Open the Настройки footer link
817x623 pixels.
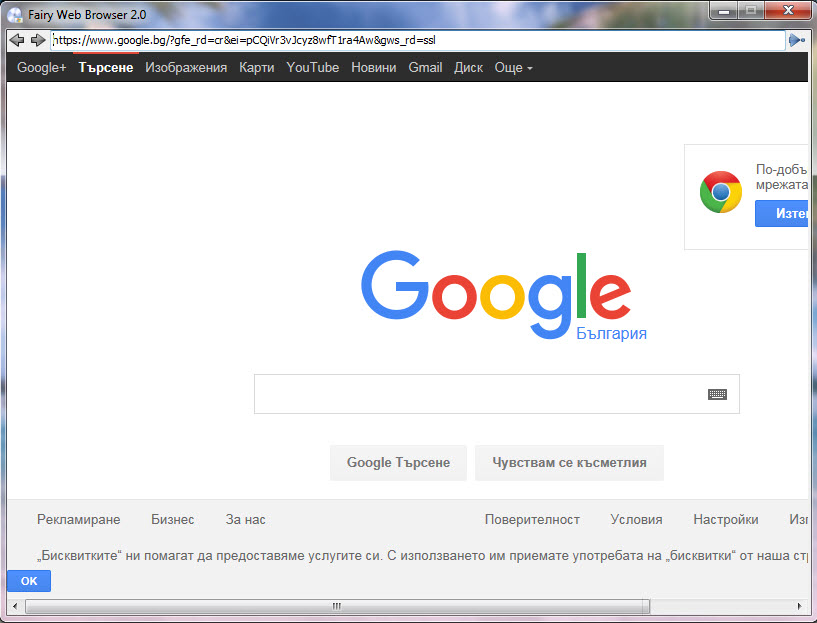click(x=726, y=519)
